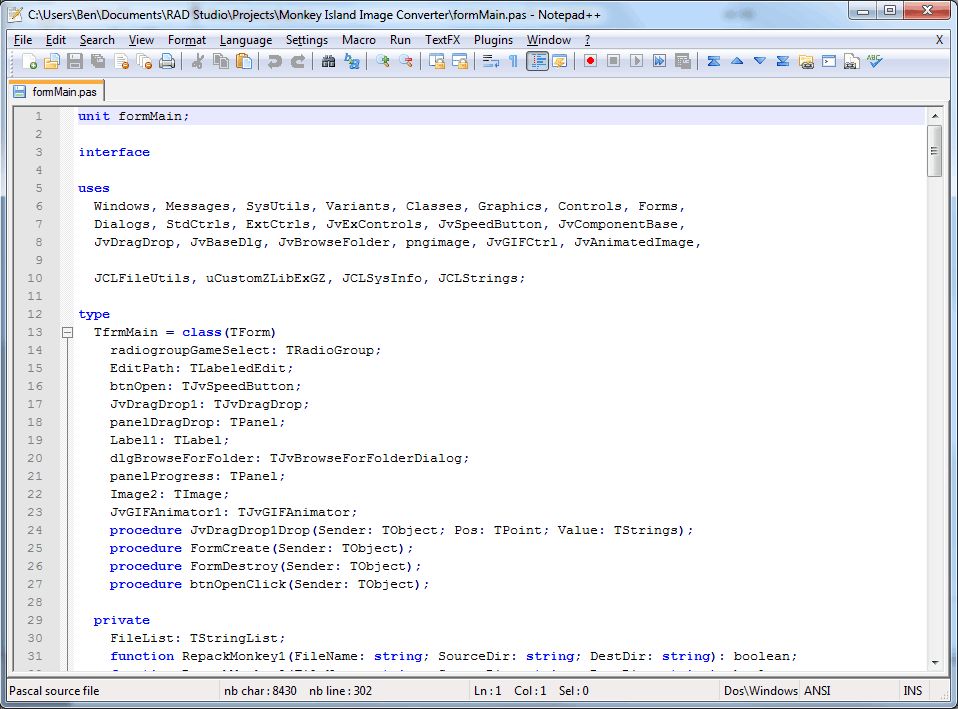This screenshot has width=958, height=709.
Task: Open the Run menu
Action: coord(400,40)
